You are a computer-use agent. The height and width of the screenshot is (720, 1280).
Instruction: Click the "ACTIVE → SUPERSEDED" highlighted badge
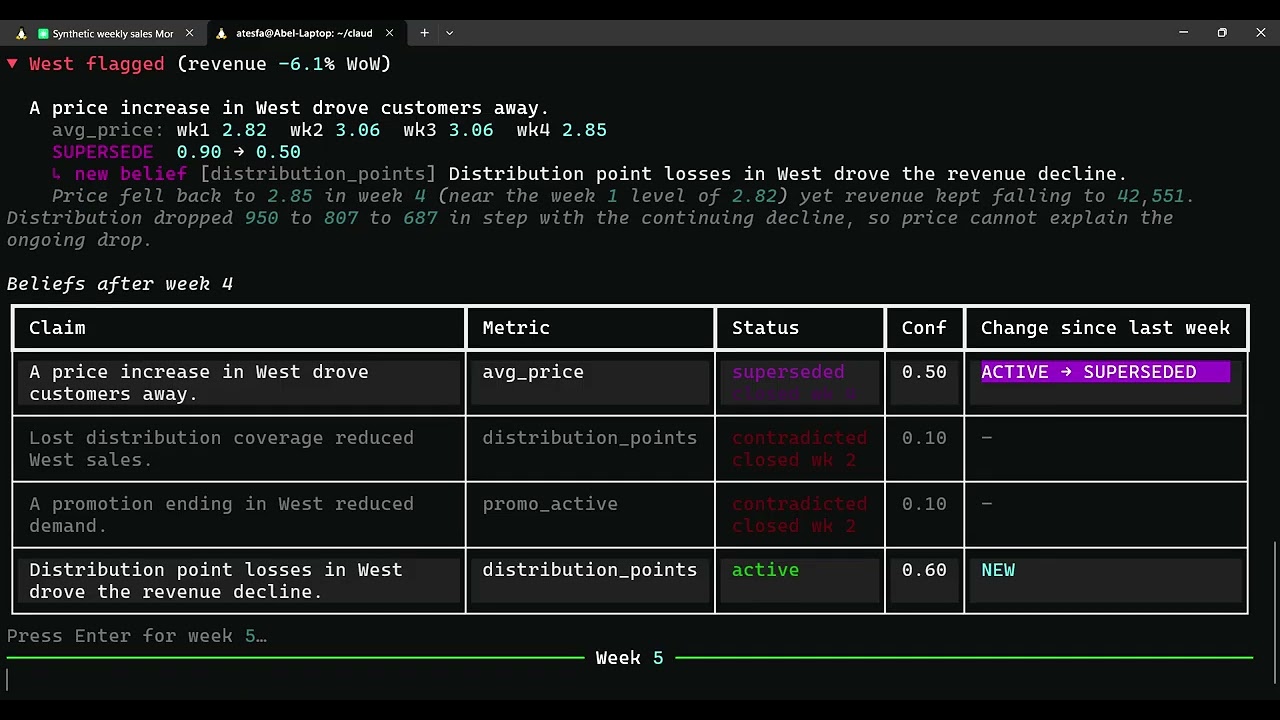(x=1105, y=372)
